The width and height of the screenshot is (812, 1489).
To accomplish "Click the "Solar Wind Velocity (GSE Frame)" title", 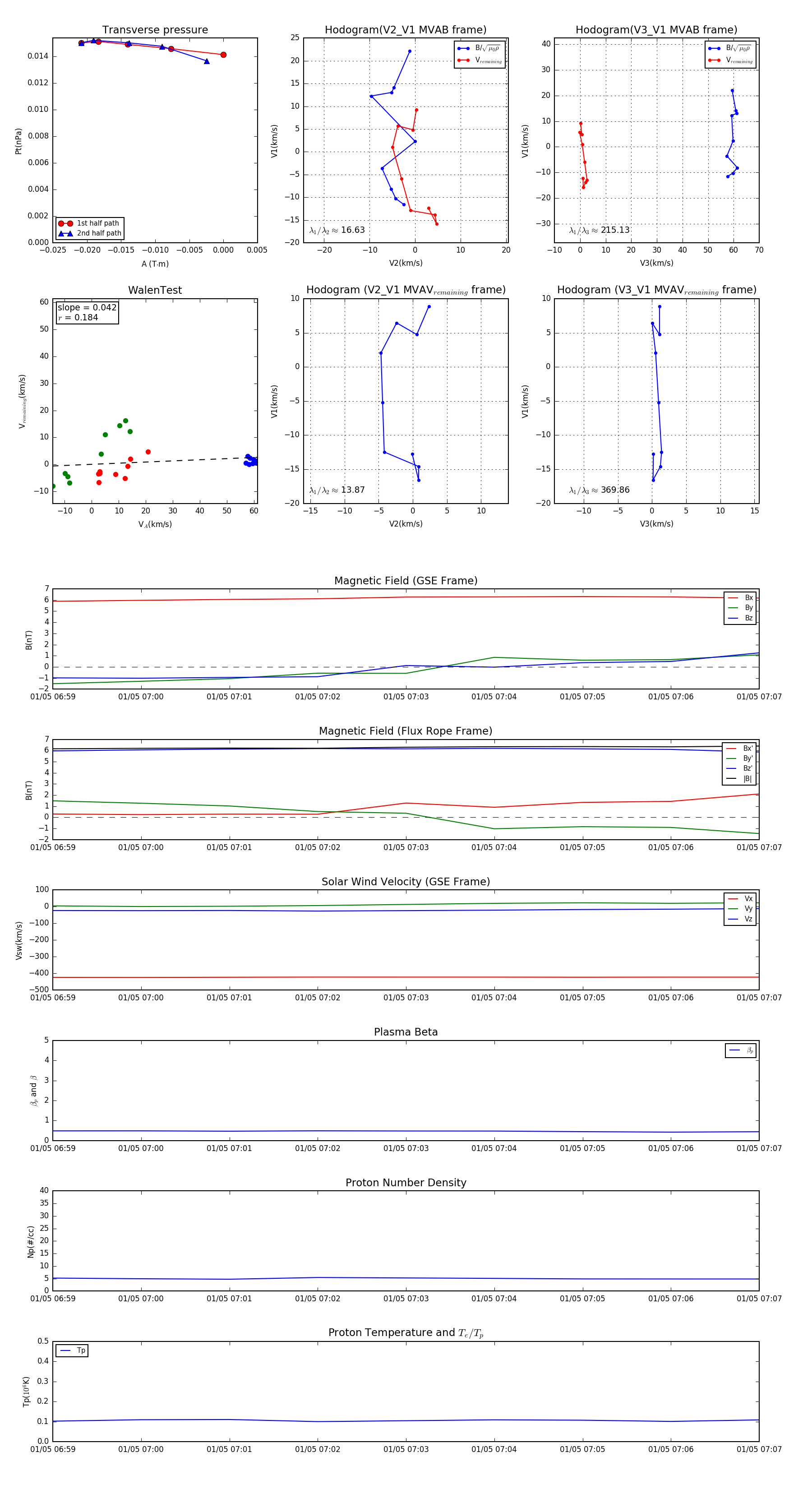I will (406, 882).
